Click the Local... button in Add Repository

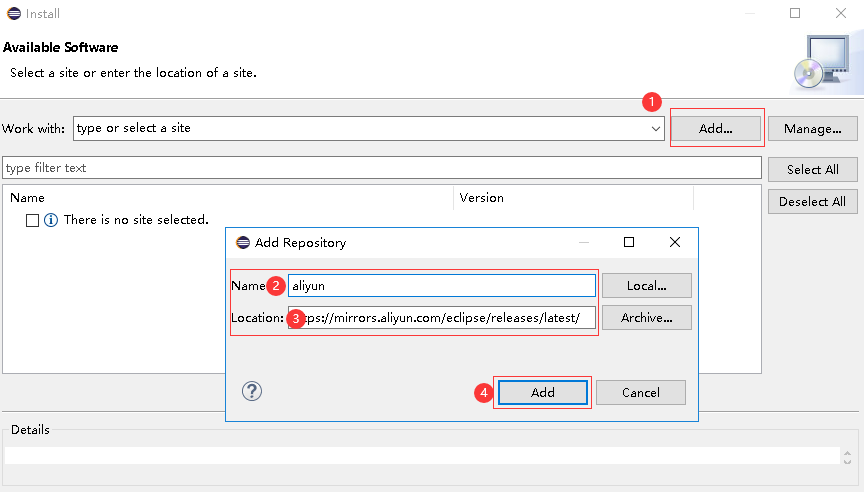(x=647, y=286)
